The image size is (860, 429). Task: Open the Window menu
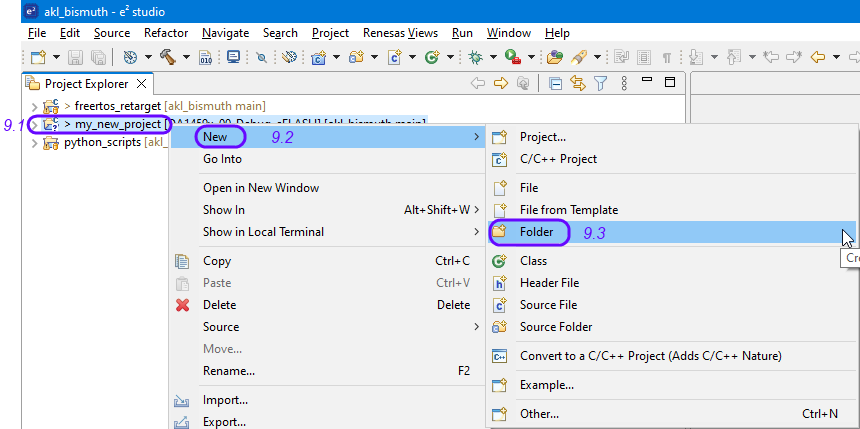[508, 33]
